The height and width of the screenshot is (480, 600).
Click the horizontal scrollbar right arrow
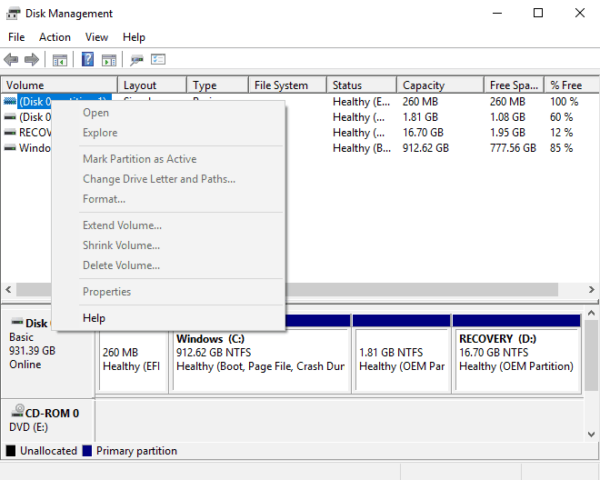[x=592, y=290]
